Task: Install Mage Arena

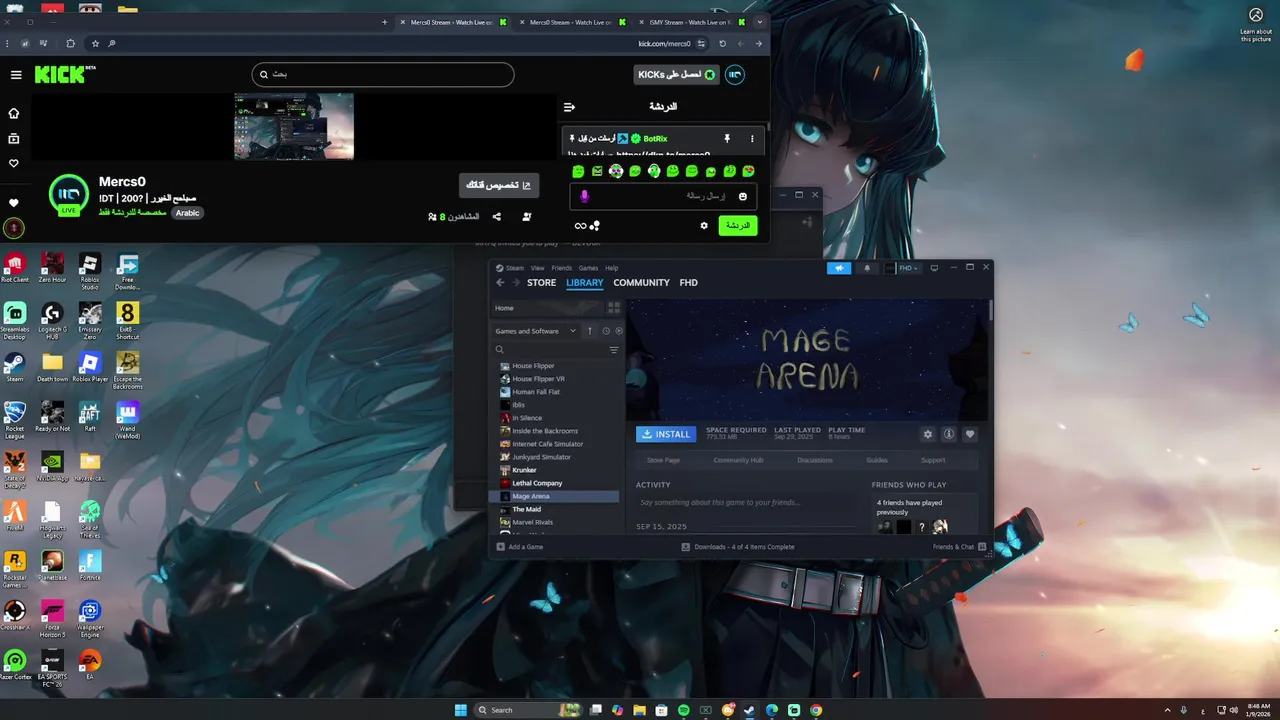Action: pyautogui.click(x=665, y=434)
